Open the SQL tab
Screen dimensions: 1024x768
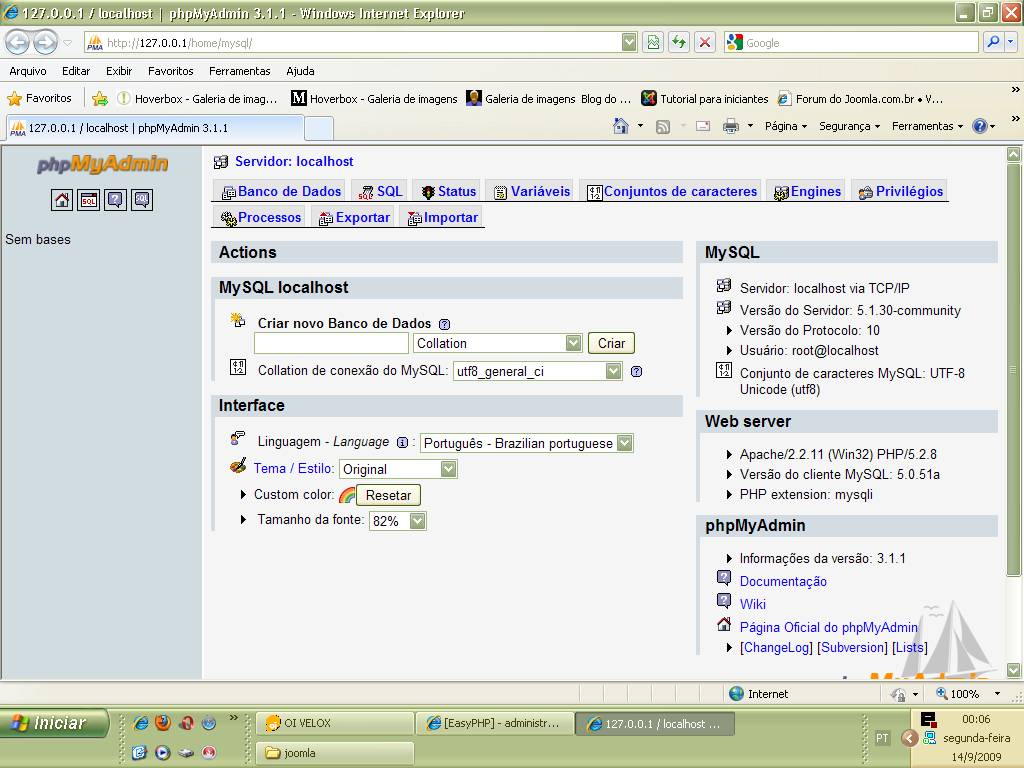pos(381,191)
